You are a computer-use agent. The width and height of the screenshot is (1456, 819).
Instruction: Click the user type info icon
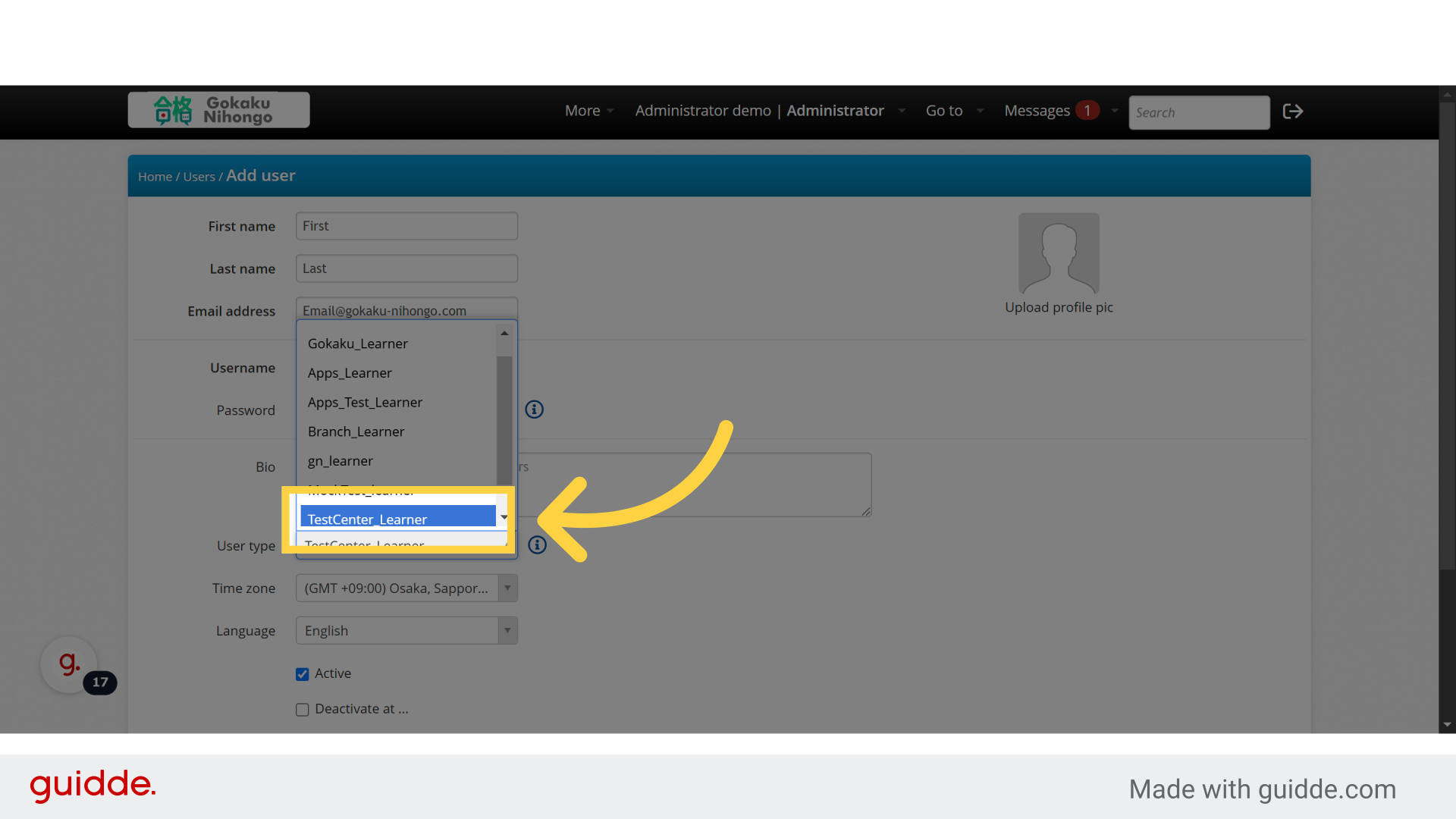[x=537, y=544]
